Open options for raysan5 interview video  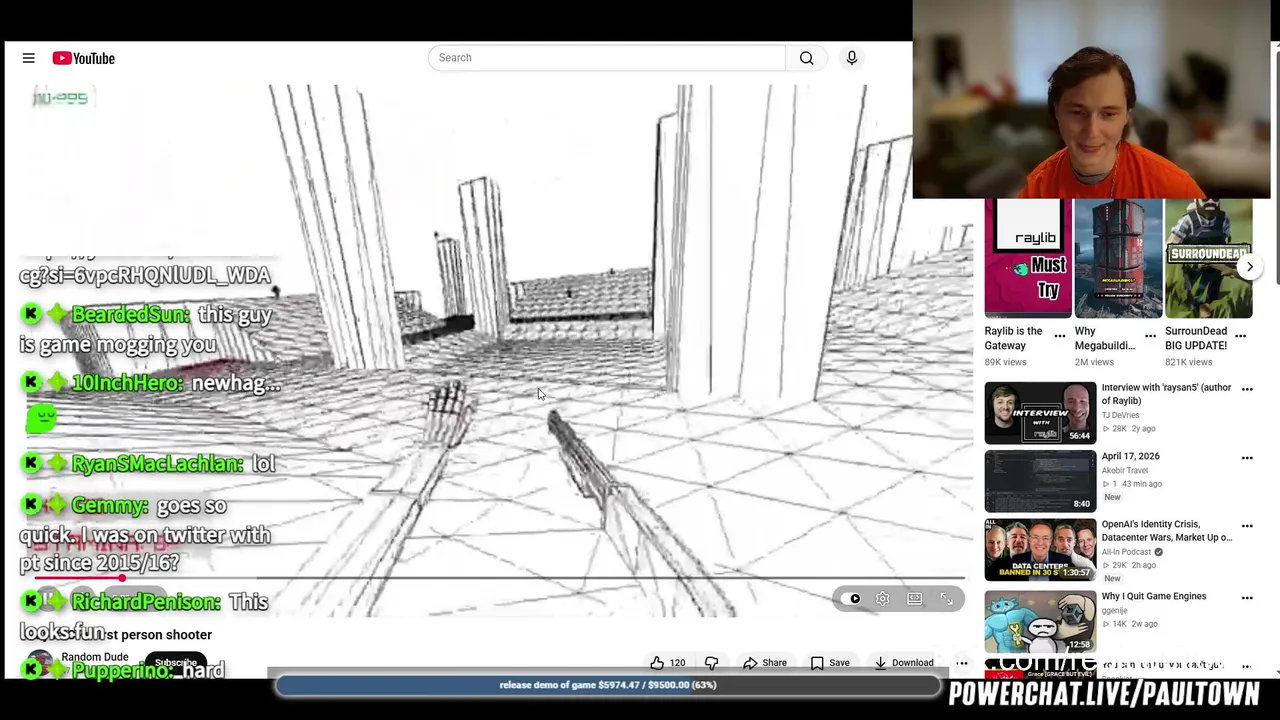[1247, 389]
